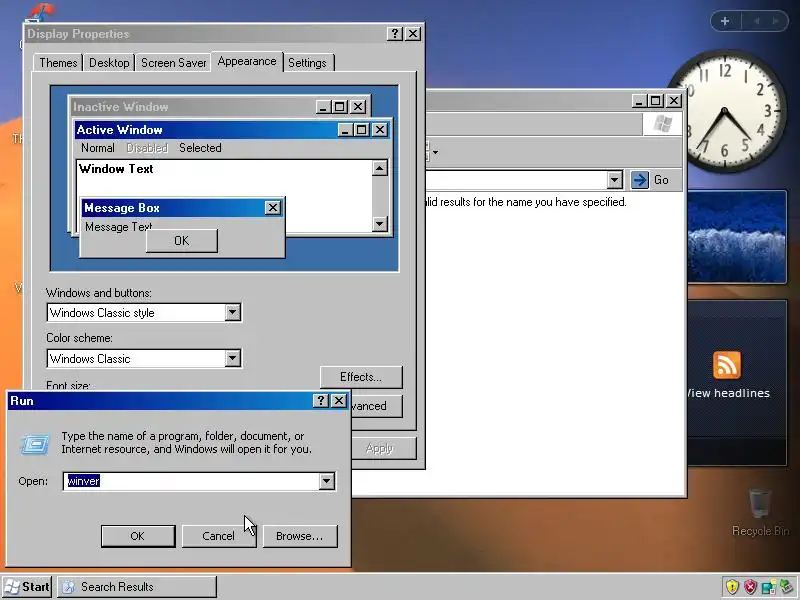Click the Run dialog help question mark

pos(320,401)
